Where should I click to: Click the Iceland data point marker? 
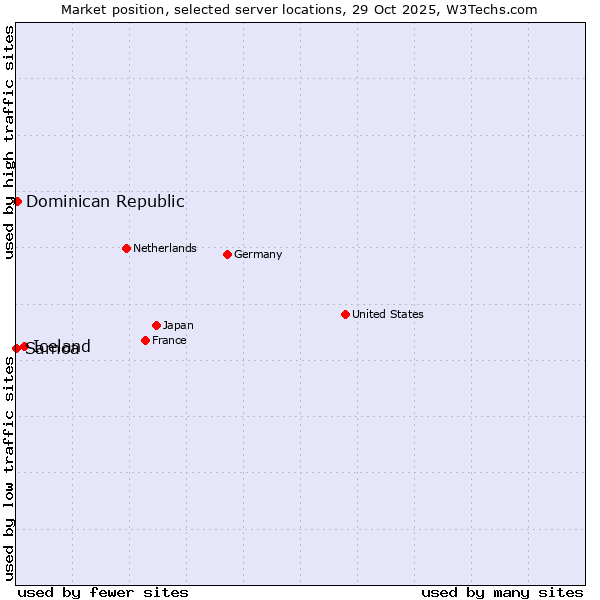pos(24,346)
